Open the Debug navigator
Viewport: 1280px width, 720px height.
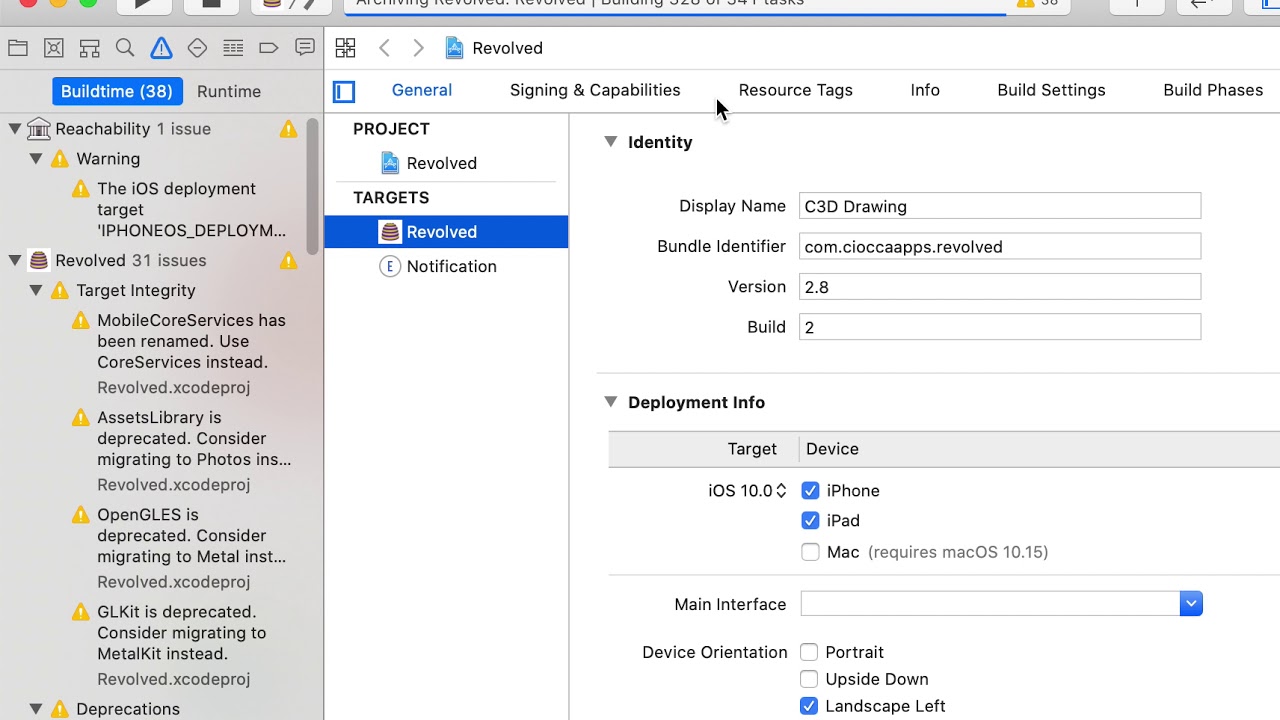tap(233, 48)
